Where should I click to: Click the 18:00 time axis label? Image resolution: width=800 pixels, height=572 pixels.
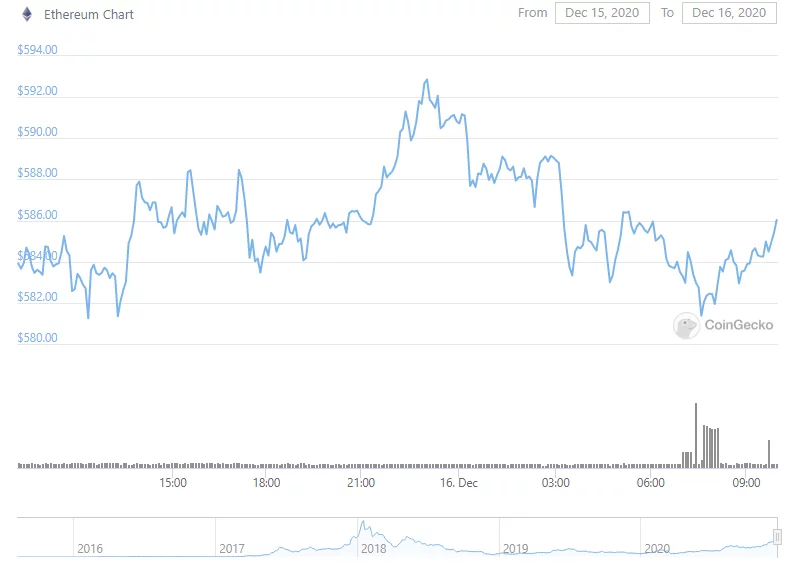click(266, 483)
